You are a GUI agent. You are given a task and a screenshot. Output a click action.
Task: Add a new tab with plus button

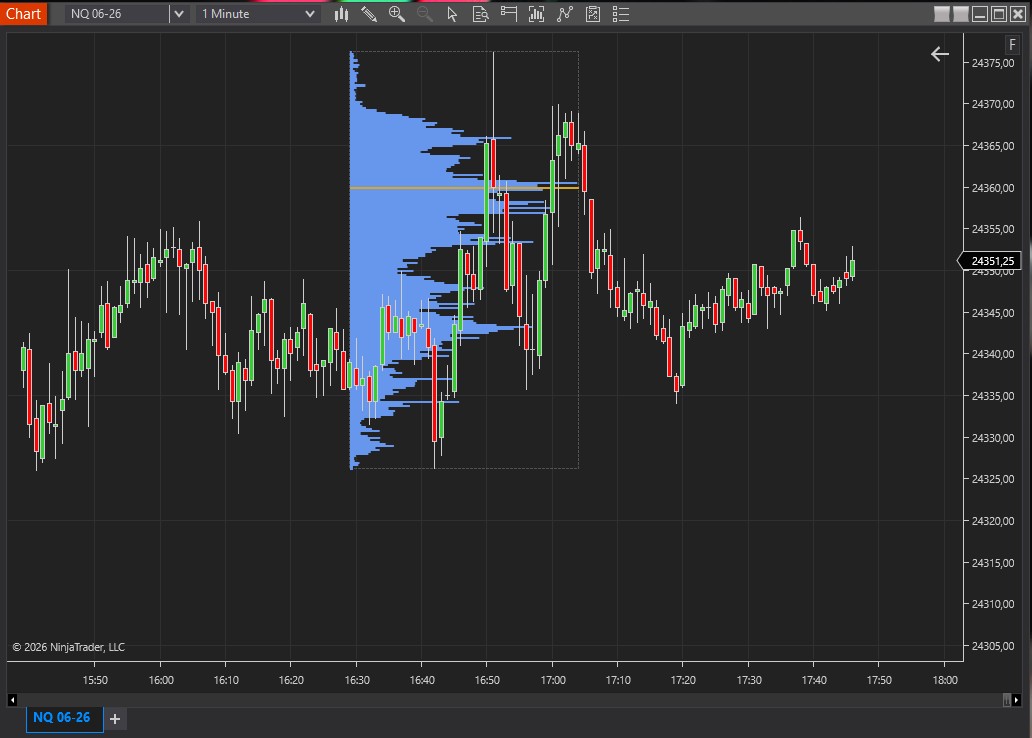[x=115, y=718]
